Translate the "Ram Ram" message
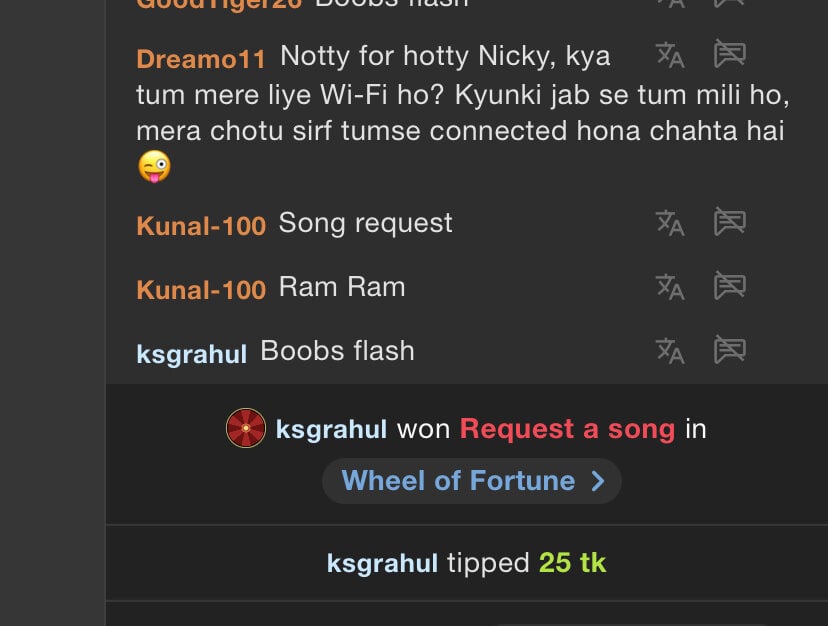The height and width of the screenshot is (626, 828). [669, 287]
